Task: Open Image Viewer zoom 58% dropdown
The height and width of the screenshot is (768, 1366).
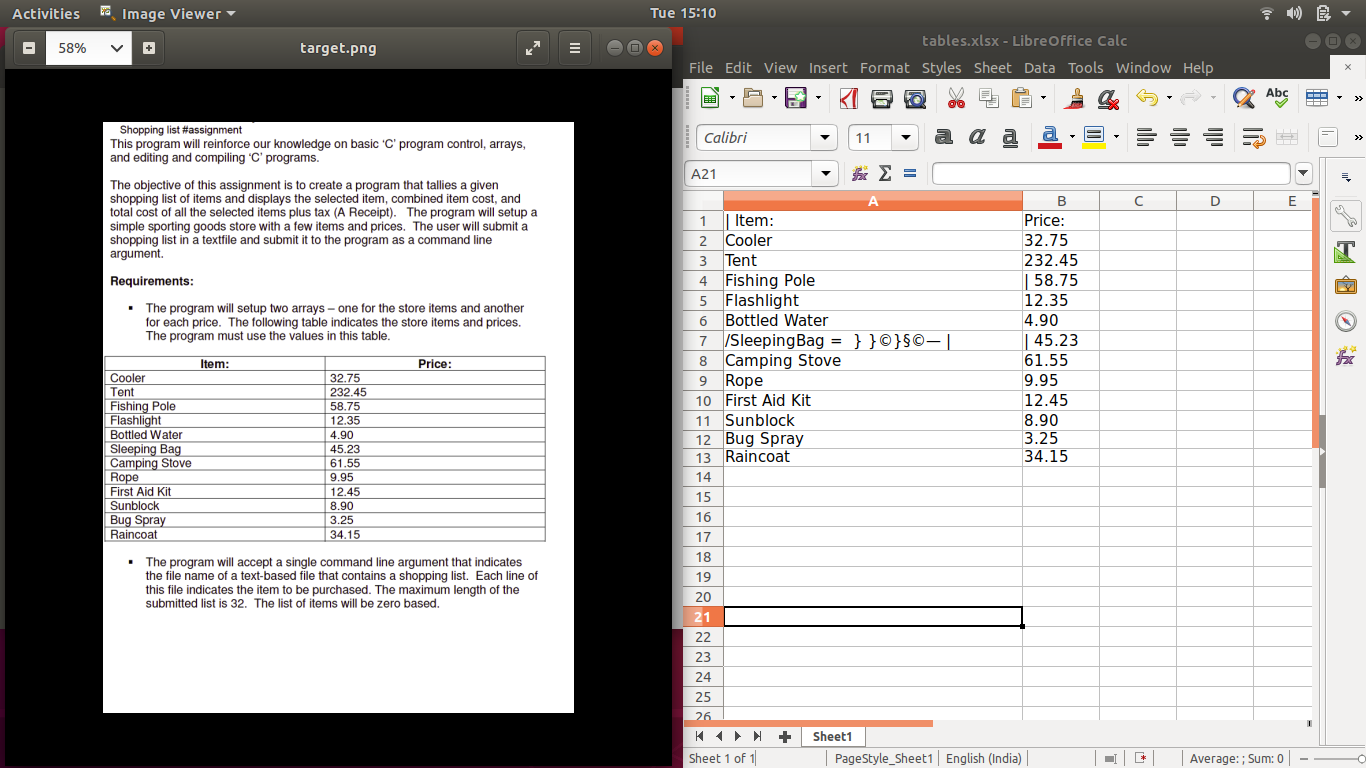Action: [117, 47]
